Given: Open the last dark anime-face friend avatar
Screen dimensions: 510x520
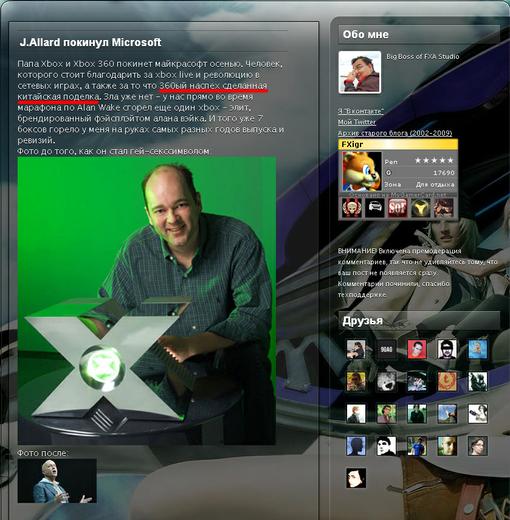Looking at the screenshot, I should 356,478.
